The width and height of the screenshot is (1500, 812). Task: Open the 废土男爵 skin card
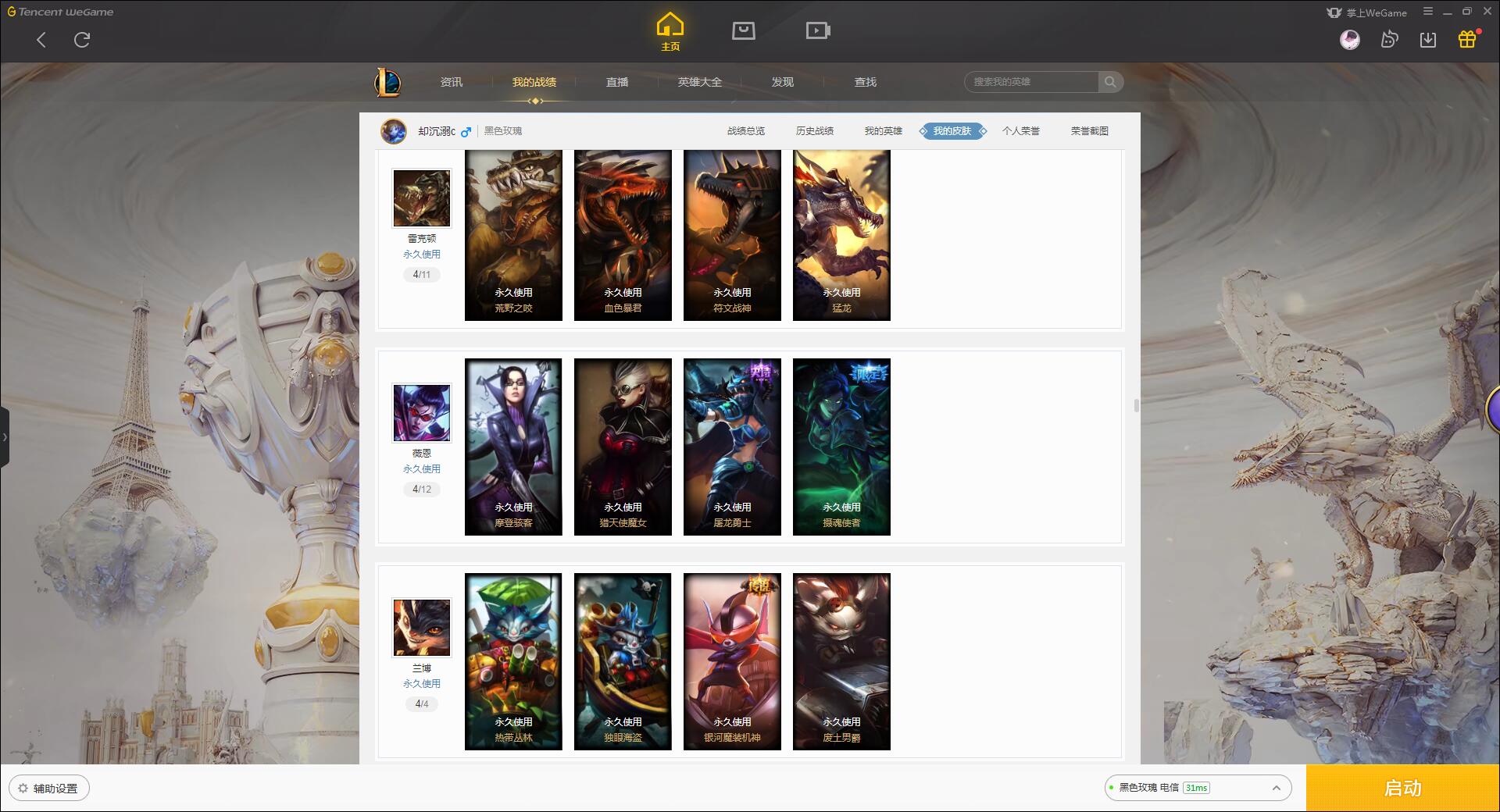[841, 661]
